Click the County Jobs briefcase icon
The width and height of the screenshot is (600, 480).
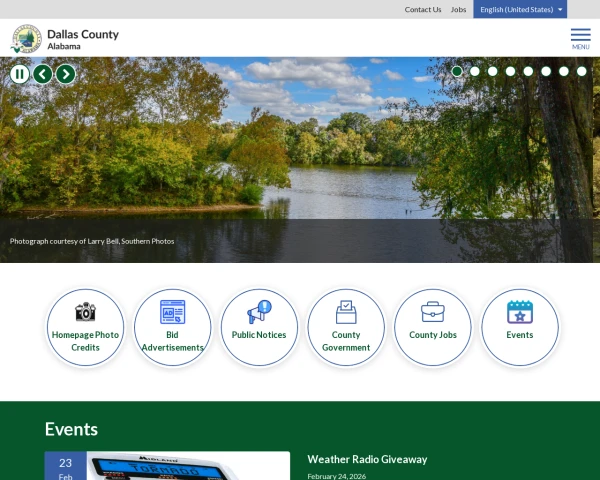(x=433, y=312)
